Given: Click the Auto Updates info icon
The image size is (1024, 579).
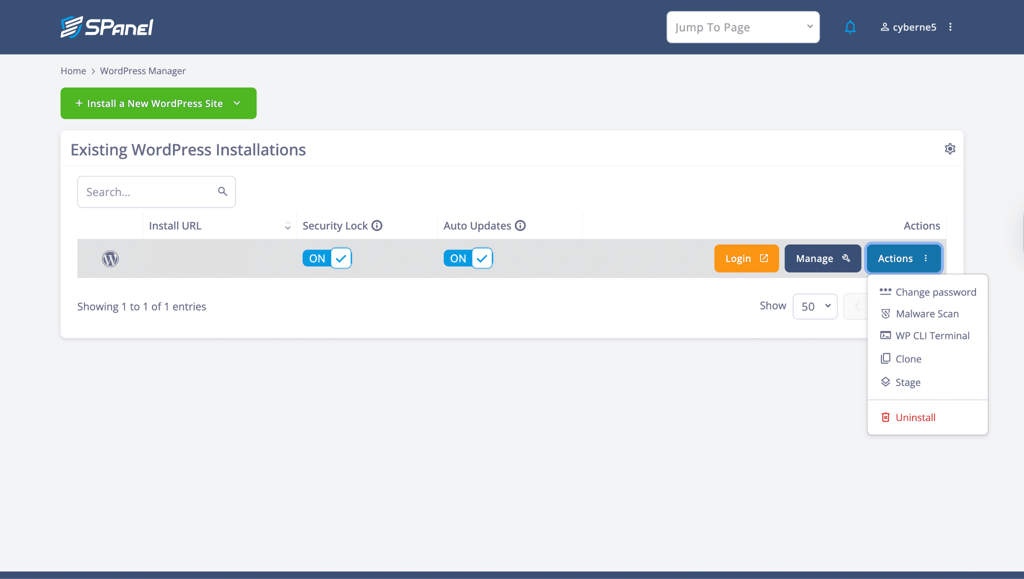Looking at the screenshot, I should [520, 225].
